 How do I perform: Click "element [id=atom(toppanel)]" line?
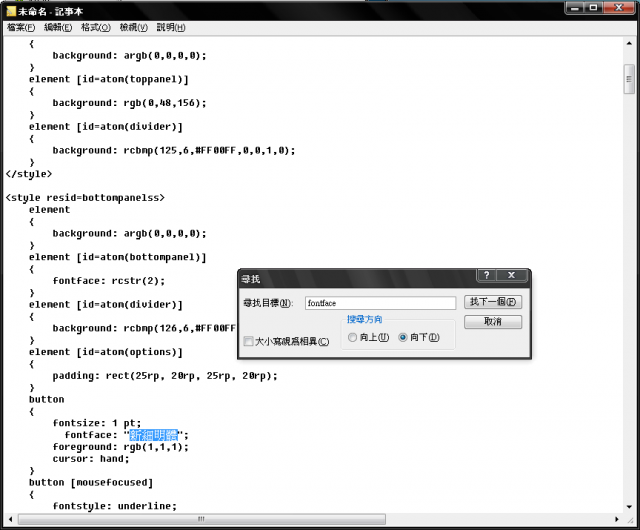point(109,79)
